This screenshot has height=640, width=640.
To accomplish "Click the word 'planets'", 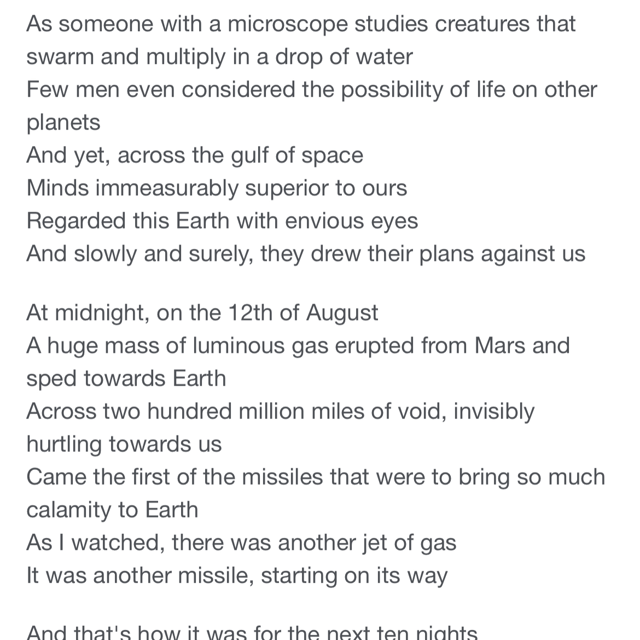I will (63, 123).
